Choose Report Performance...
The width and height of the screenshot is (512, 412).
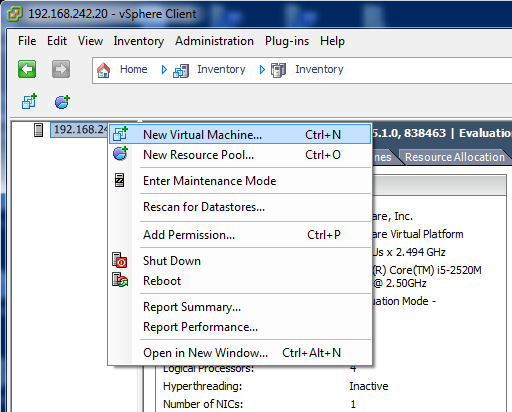point(240,327)
